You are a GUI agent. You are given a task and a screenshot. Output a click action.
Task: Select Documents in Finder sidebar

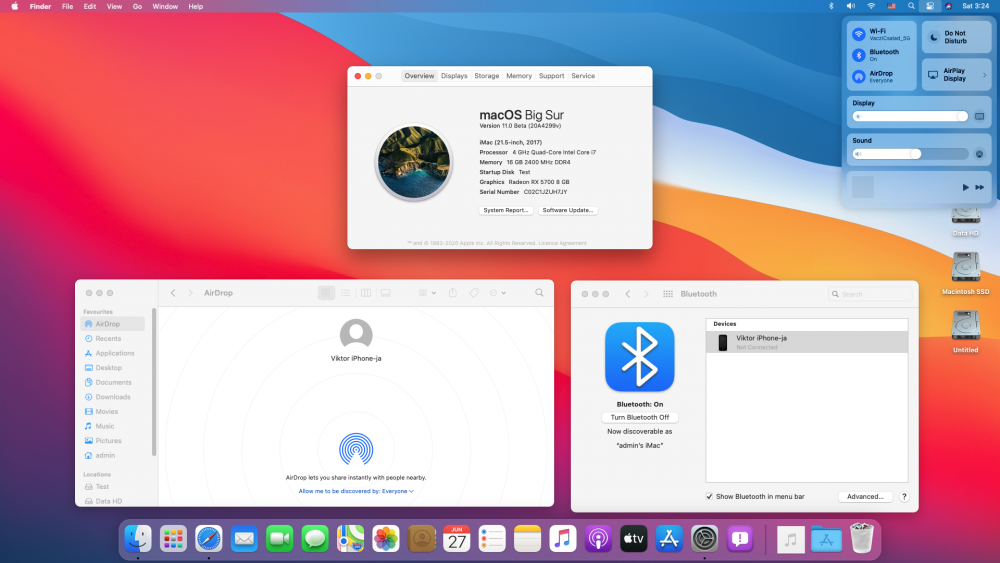pos(114,382)
